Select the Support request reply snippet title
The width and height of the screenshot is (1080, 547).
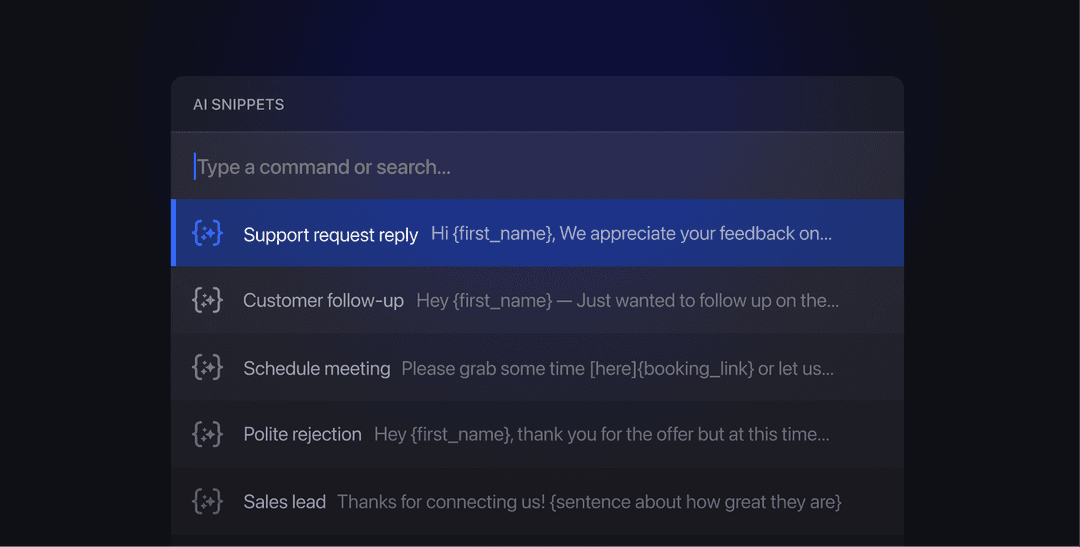point(330,235)
